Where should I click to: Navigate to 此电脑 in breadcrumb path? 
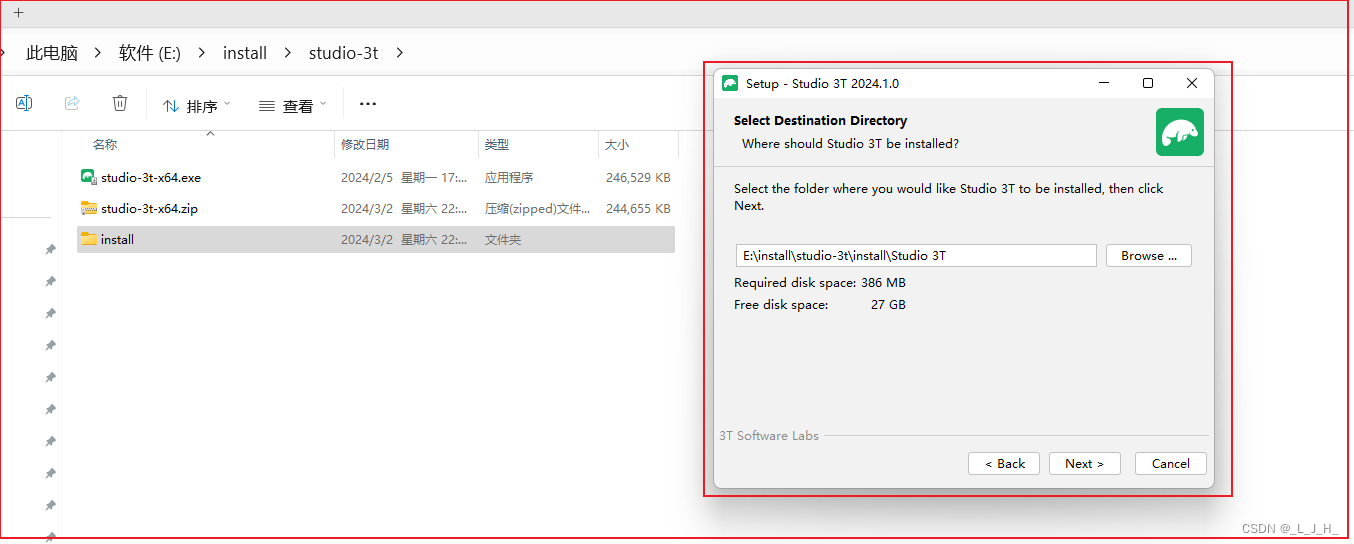pyautogui.click(x=52, y=53)
